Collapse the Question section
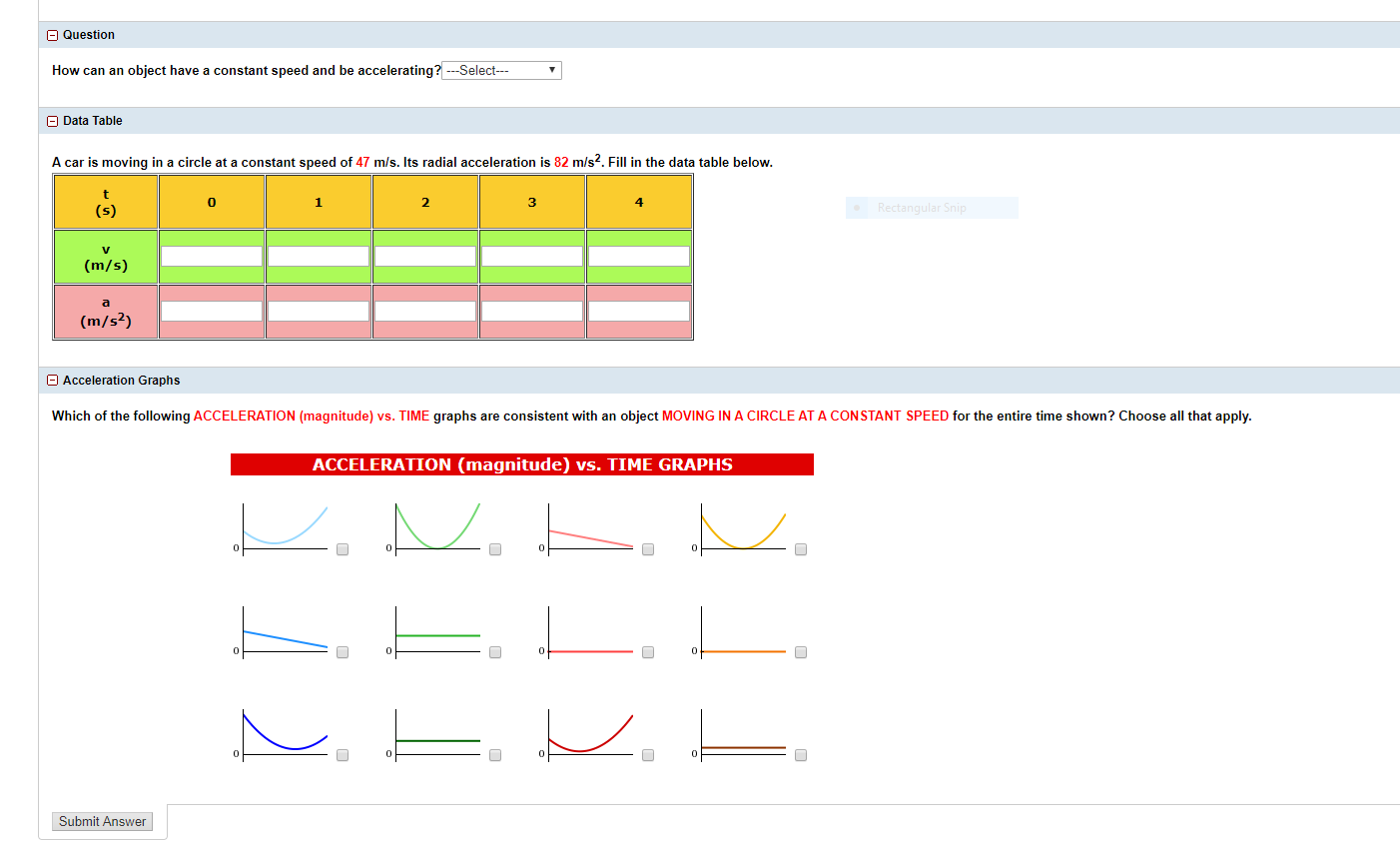The image size is (1400, 850). click(x=52, y=34)
